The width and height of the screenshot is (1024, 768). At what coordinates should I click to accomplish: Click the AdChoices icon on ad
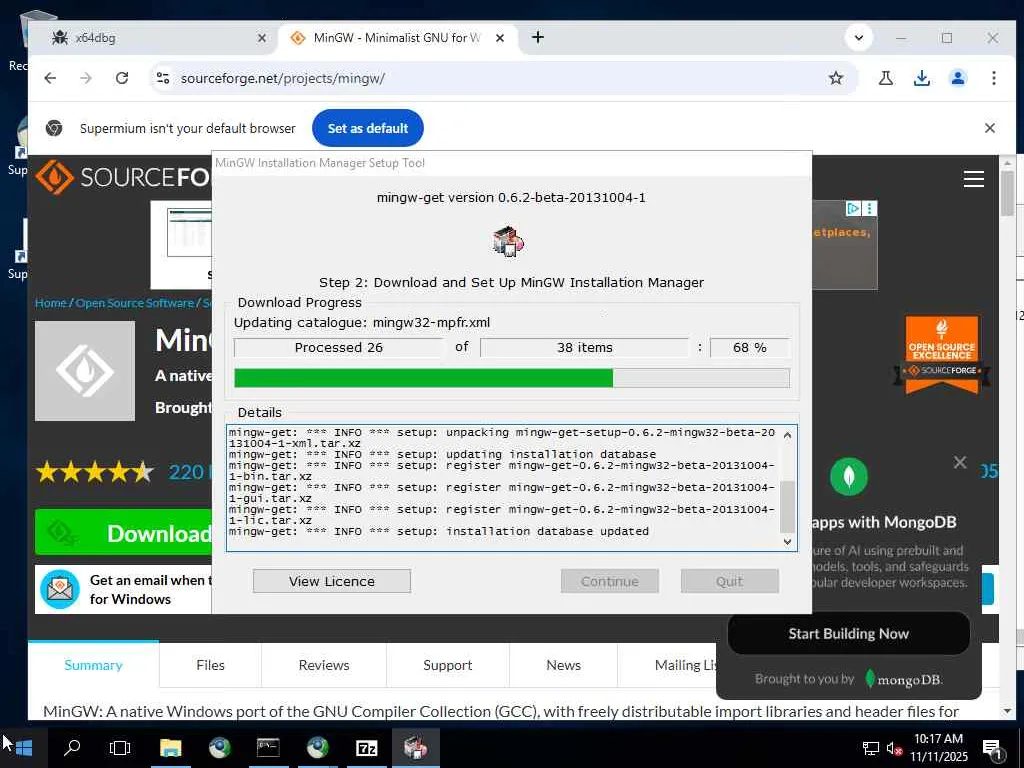click(852, 208)
